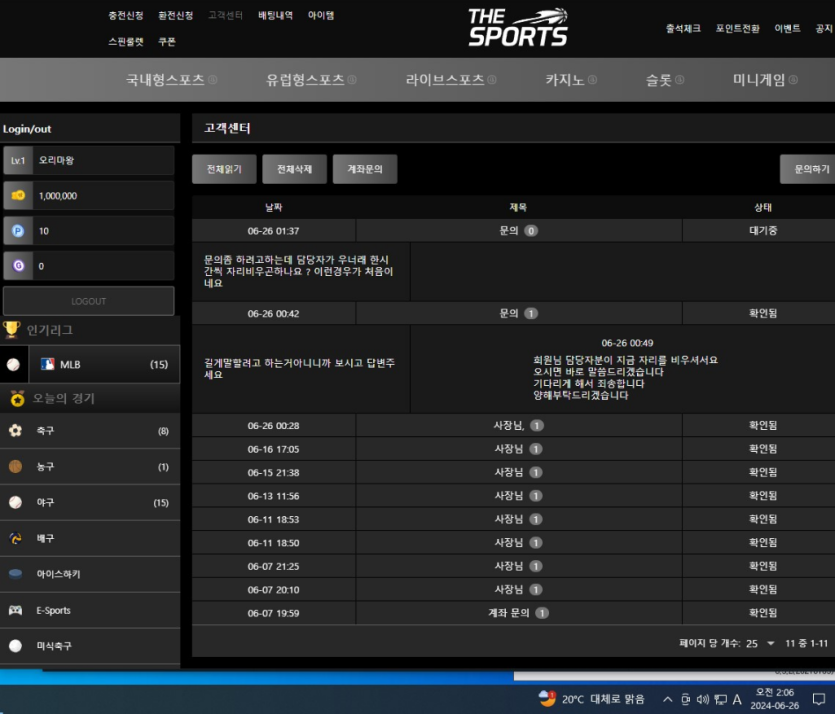Viewport: 835px width, 714px height.
Task: Open the 카지노 main menu tab
Action: tap(571, 80)
